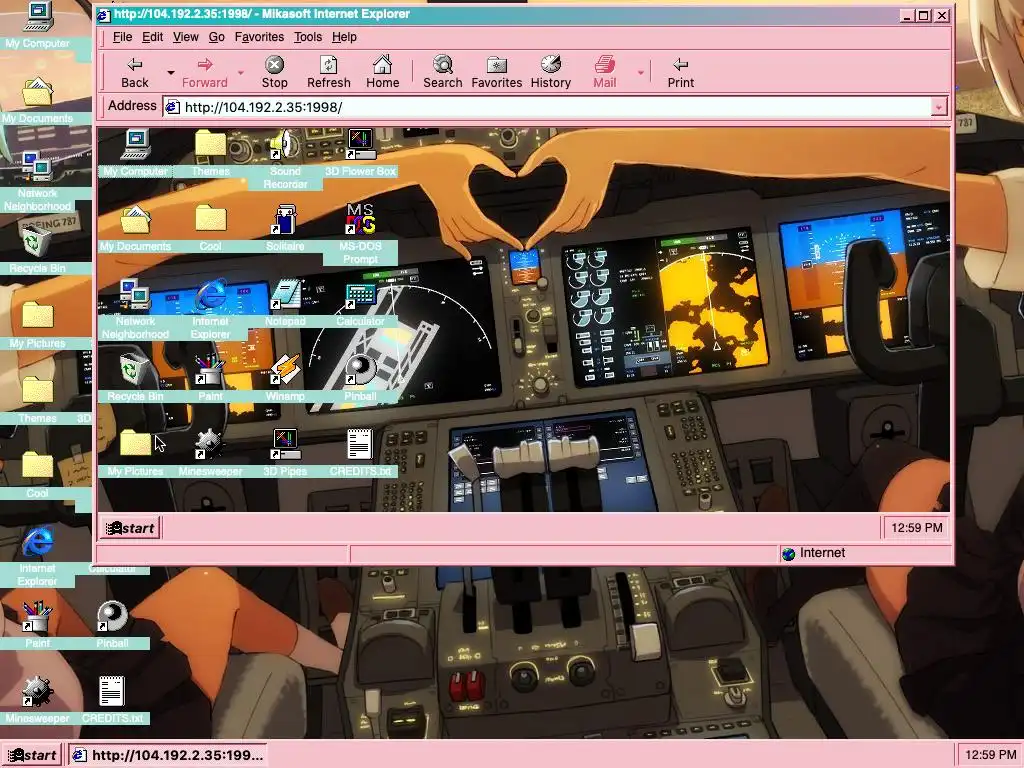Select outer desktop Internet Explorer icon
This screenshot has width=1024, height=768.
pyautogui.click(x=37, y=556)
